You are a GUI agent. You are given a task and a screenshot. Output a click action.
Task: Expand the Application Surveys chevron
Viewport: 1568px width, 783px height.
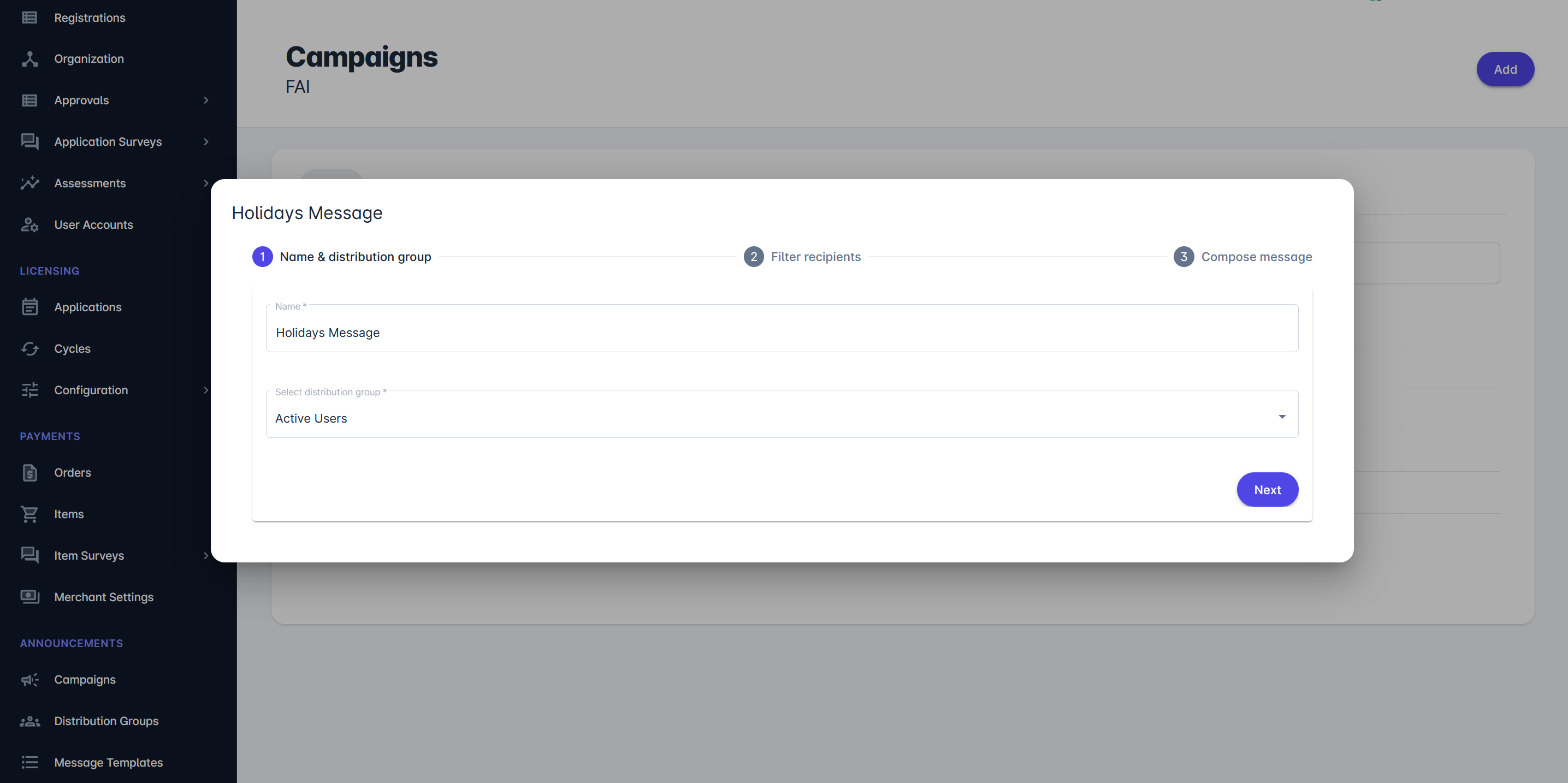[x=206, y=142]
